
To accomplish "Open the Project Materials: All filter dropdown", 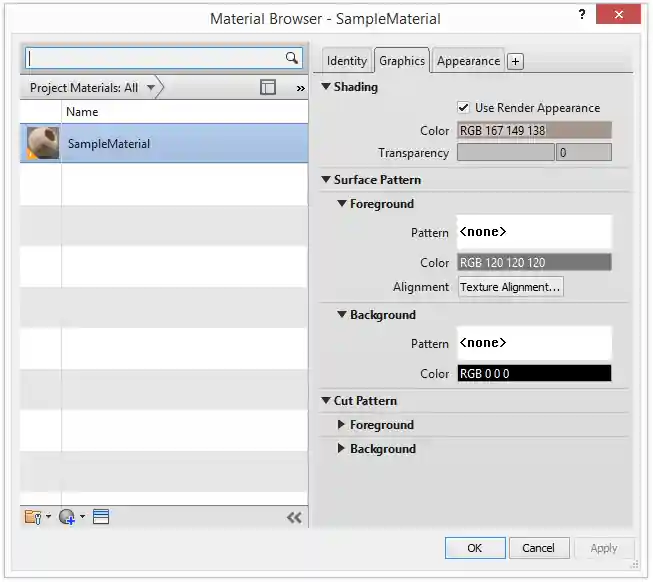I will (x=151, y=88).
